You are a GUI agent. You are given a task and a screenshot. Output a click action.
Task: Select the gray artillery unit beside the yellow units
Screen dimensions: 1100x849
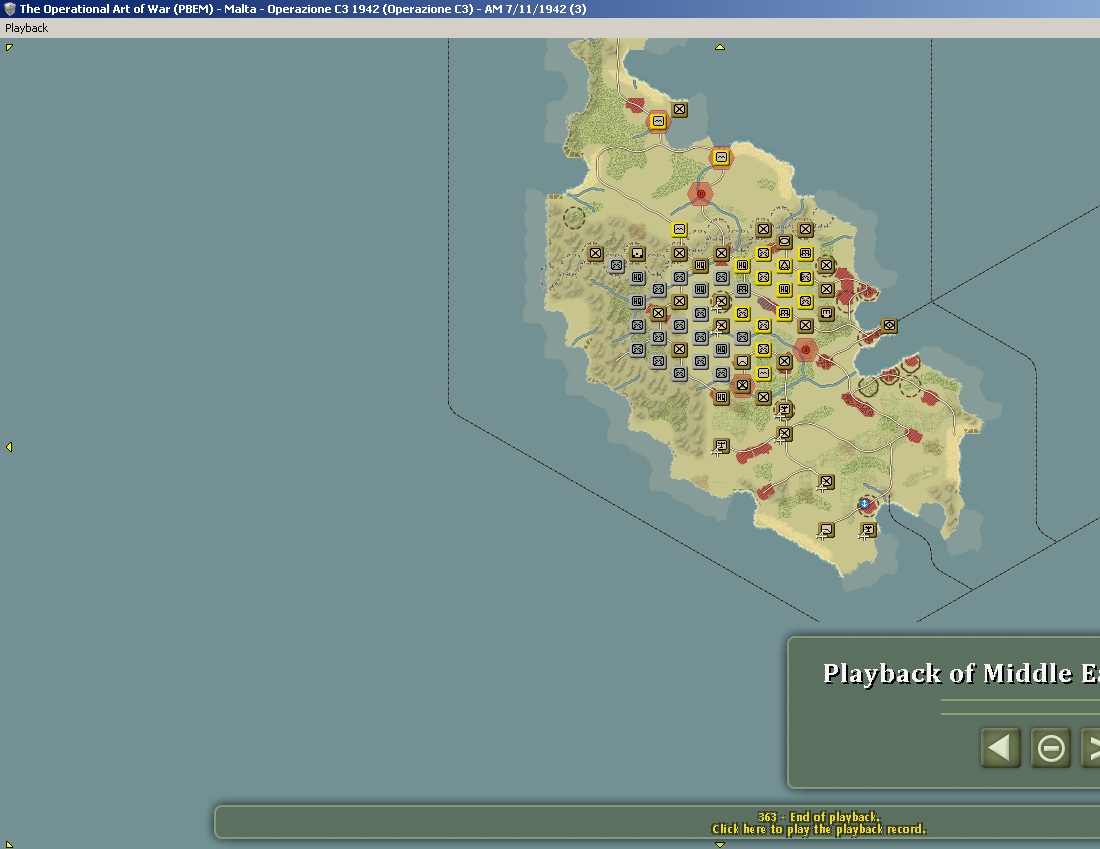[x=742, y=289]
